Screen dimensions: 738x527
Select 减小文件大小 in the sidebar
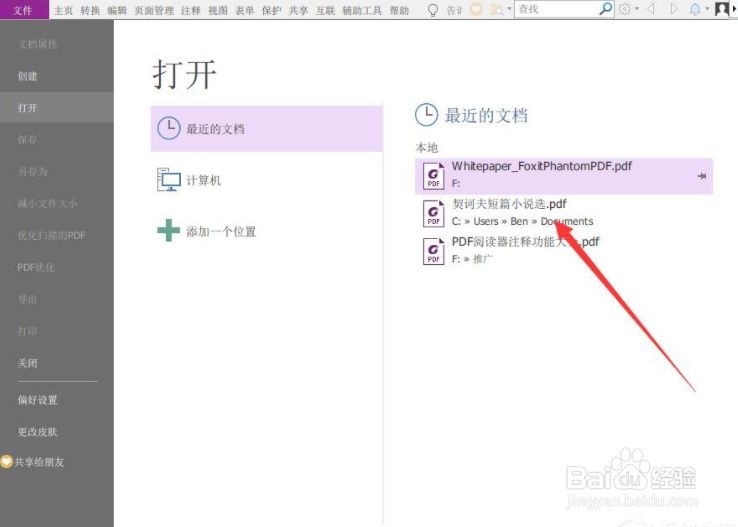[57, 204]
